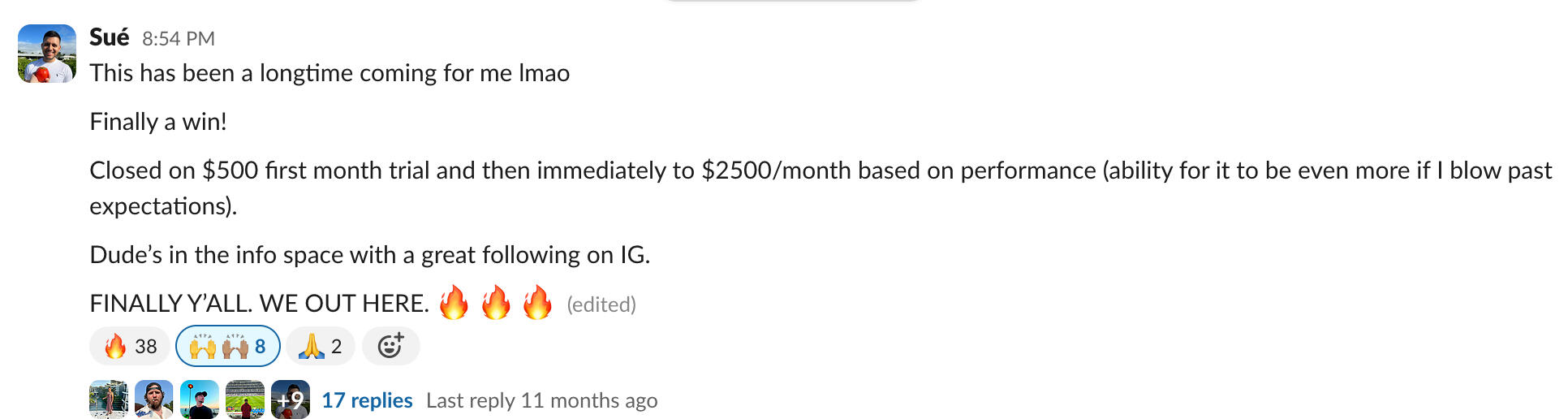Open the 17 replies thread link
The height and width of the screenshot is (419, 1568).
pyautogui.click(x=367, y=400)
